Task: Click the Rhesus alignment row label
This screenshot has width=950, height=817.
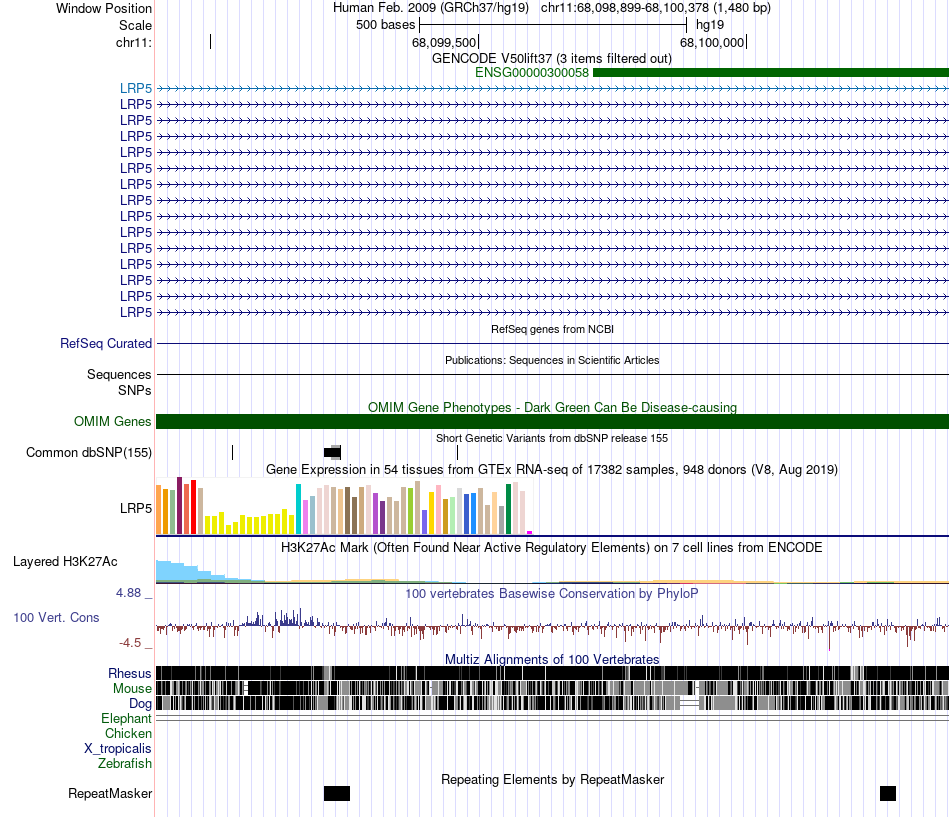Action: pyautogui.click(x=130, y=673)
